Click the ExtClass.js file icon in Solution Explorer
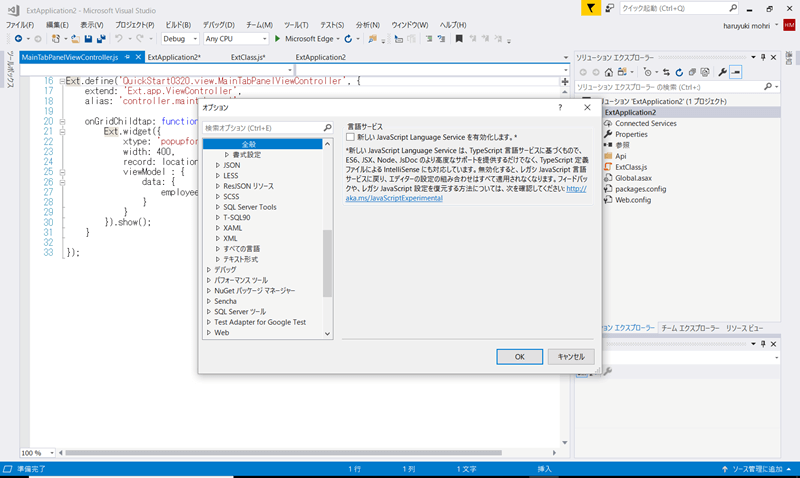 [608, 167]
